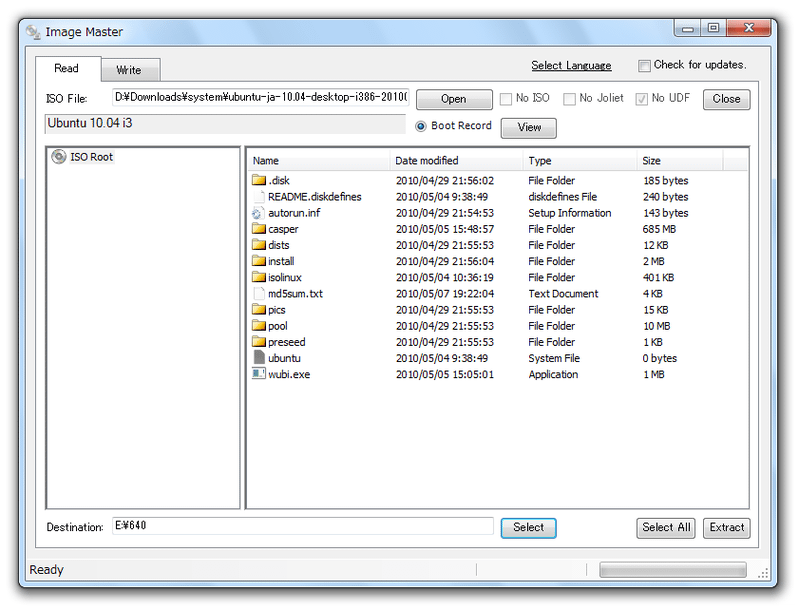Click the isolinux folder icon
Image resolution: width=799 pixels, height=610 pixels.
(x=259, y=277)
